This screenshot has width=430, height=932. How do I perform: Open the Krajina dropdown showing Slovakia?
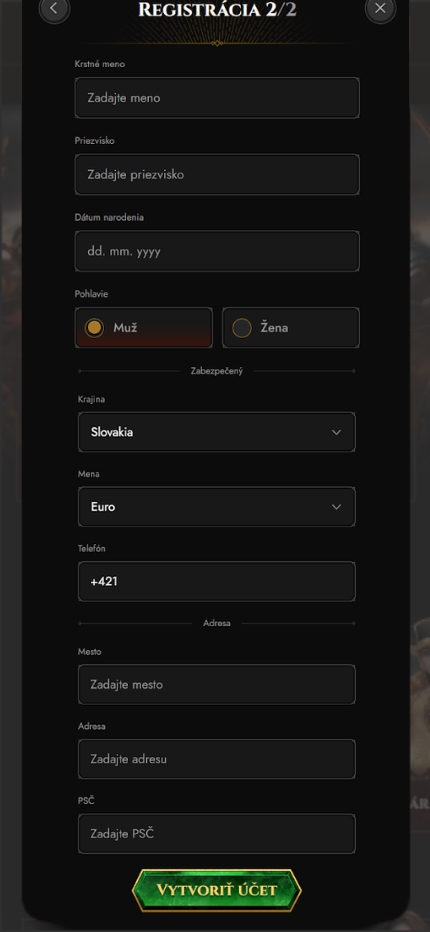coord(216,432)
